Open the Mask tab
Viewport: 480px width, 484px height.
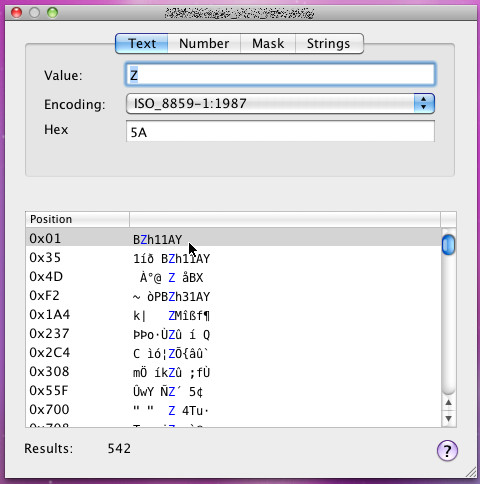(268, 43)
